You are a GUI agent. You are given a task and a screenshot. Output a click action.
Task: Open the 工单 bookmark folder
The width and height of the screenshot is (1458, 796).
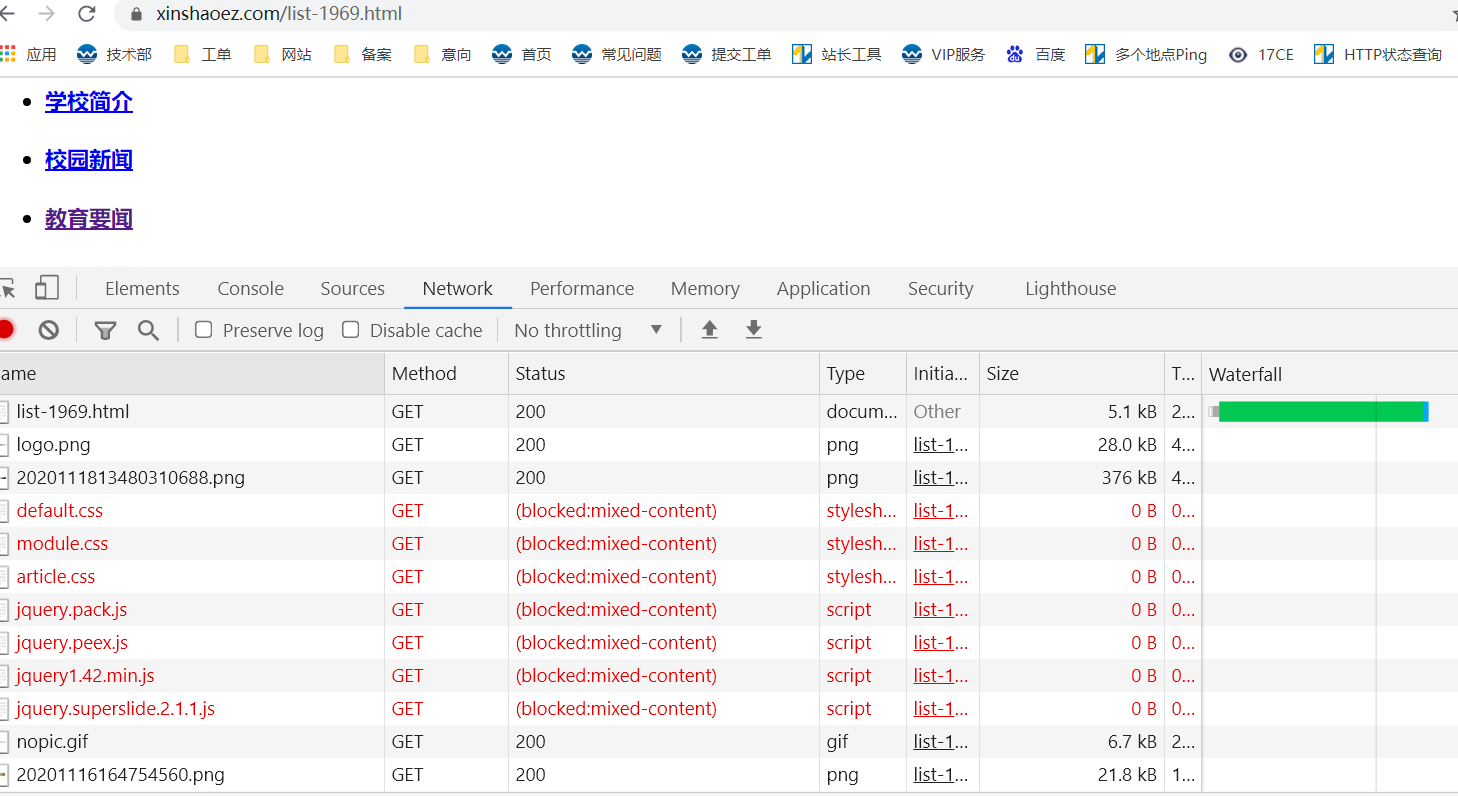(x=202, y=55)
